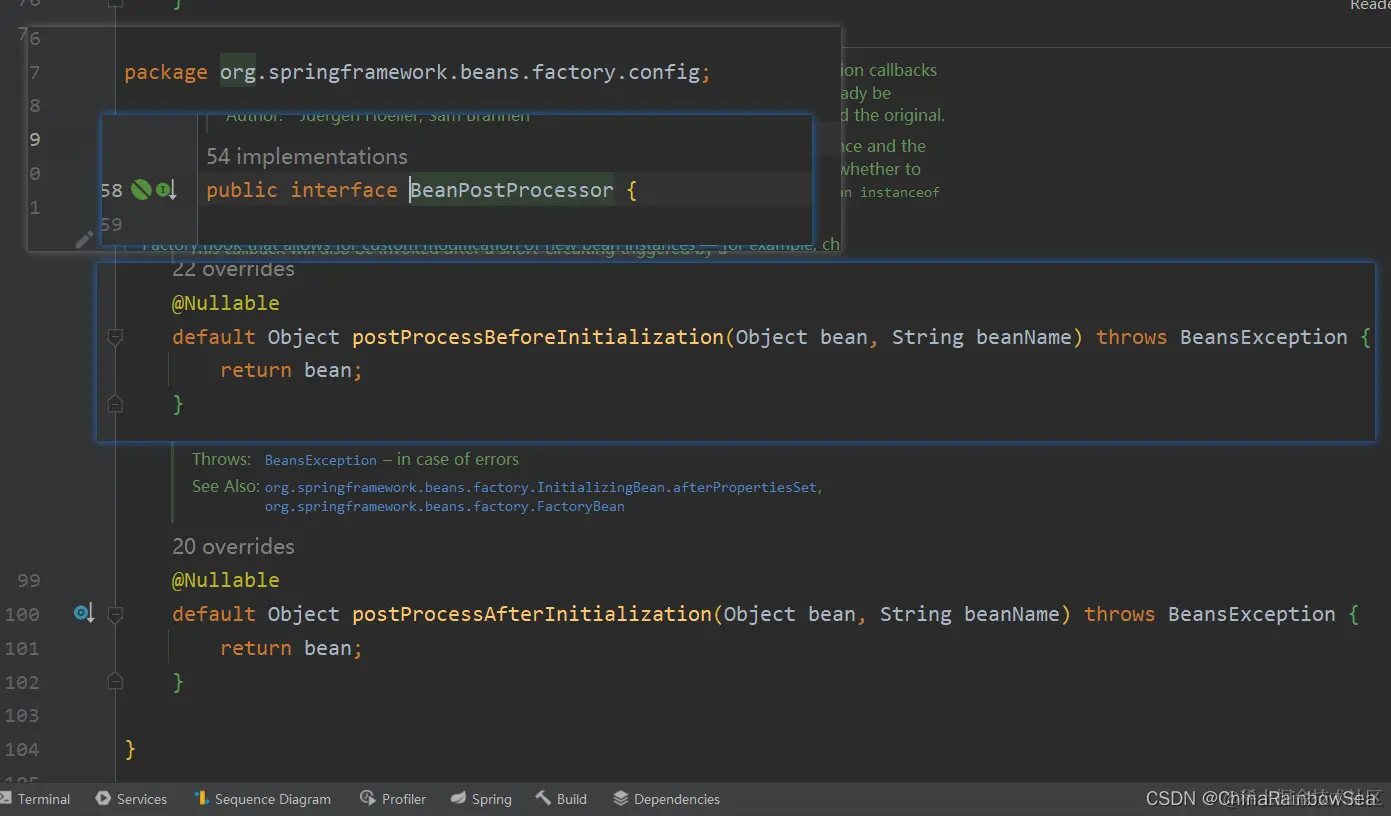The height and width of the screenshot is (816, 1391).
Task: Click BeansException in the postProcessAfterInitialization signature
Action: 1252,614
